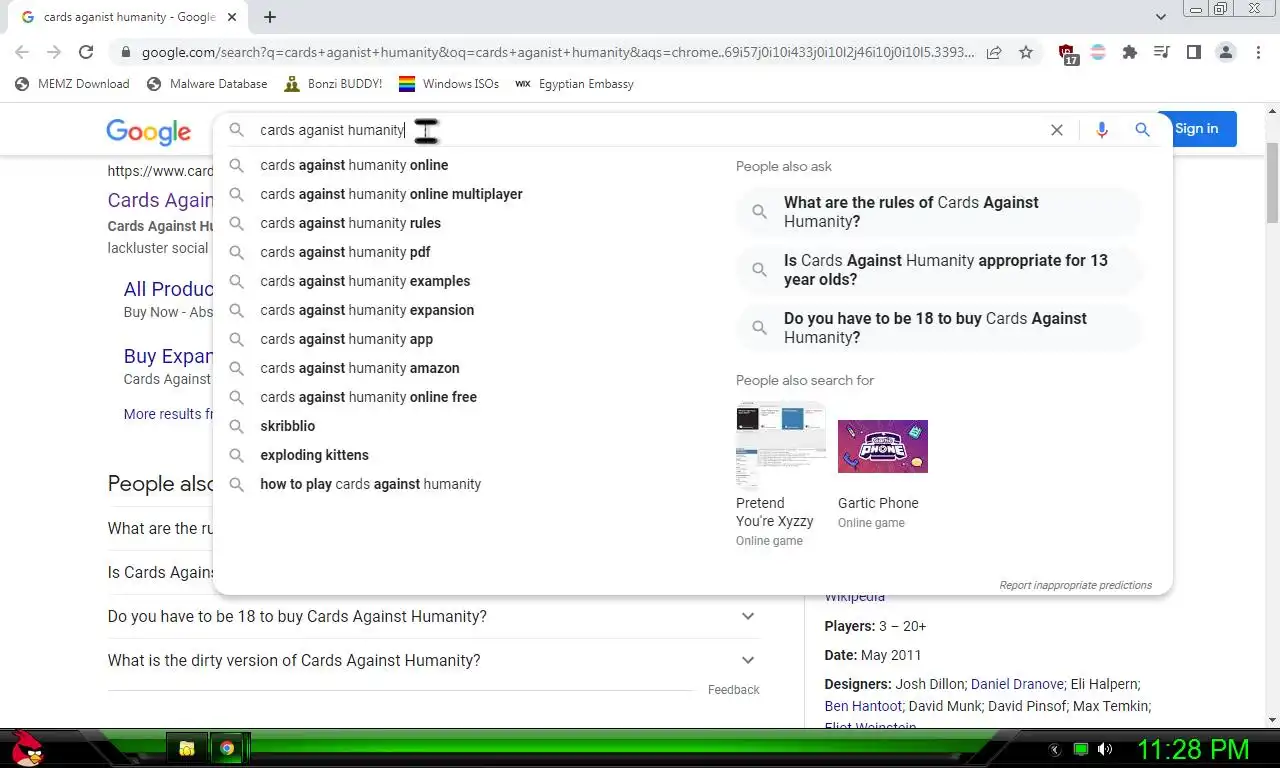Open the Chrome profile avatar

(1226, 52)
